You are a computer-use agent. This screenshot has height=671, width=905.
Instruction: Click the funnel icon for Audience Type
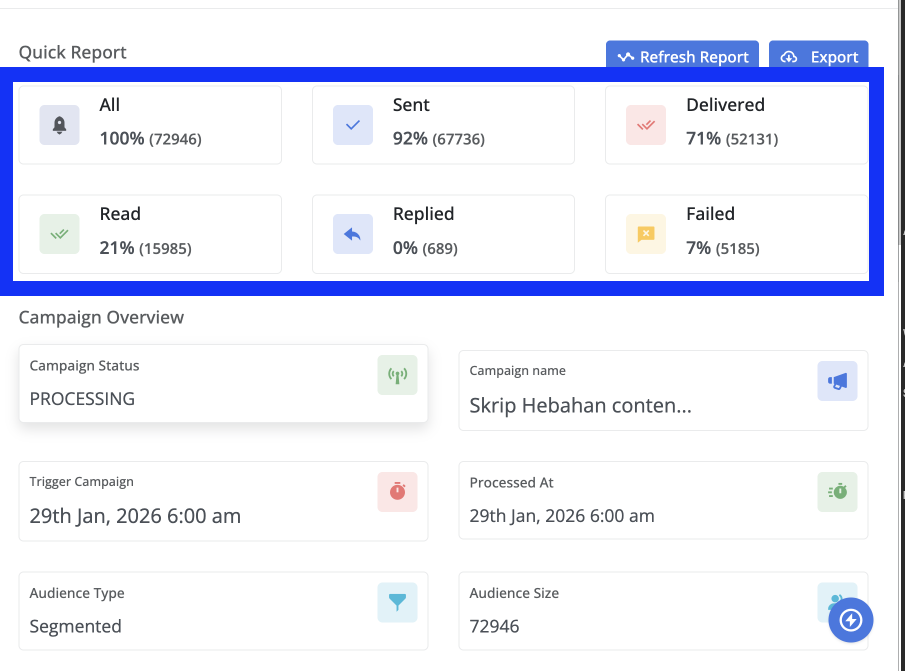[x=397, y=603]
